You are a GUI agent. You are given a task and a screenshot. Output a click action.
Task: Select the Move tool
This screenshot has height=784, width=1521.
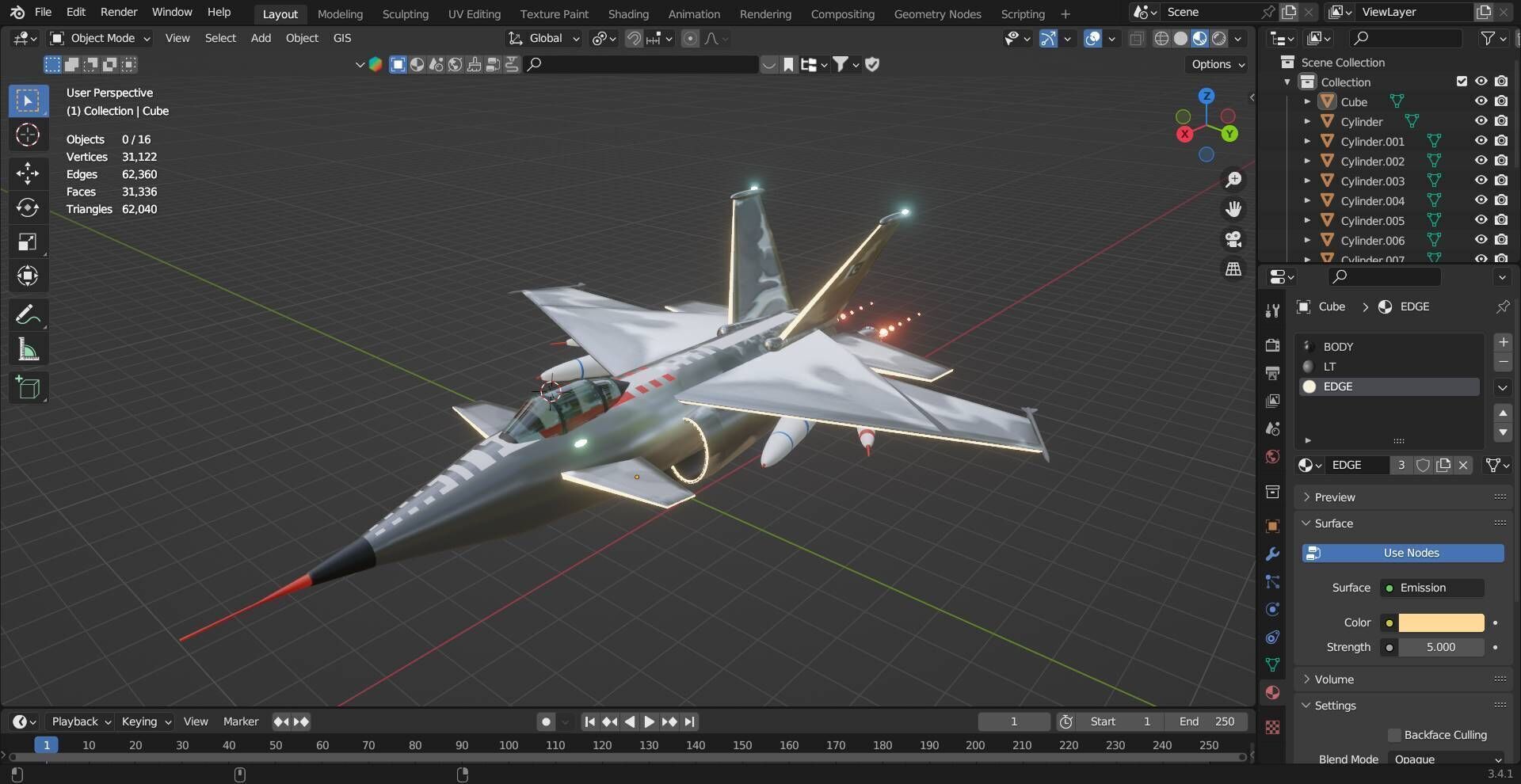[x=28, y=173]
